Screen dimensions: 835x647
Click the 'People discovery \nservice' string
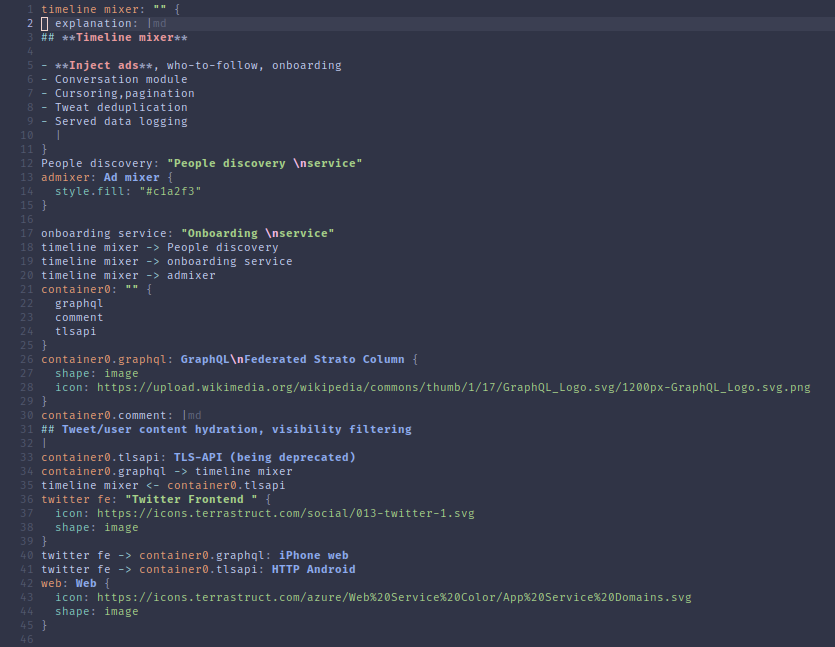click(265, 163)
